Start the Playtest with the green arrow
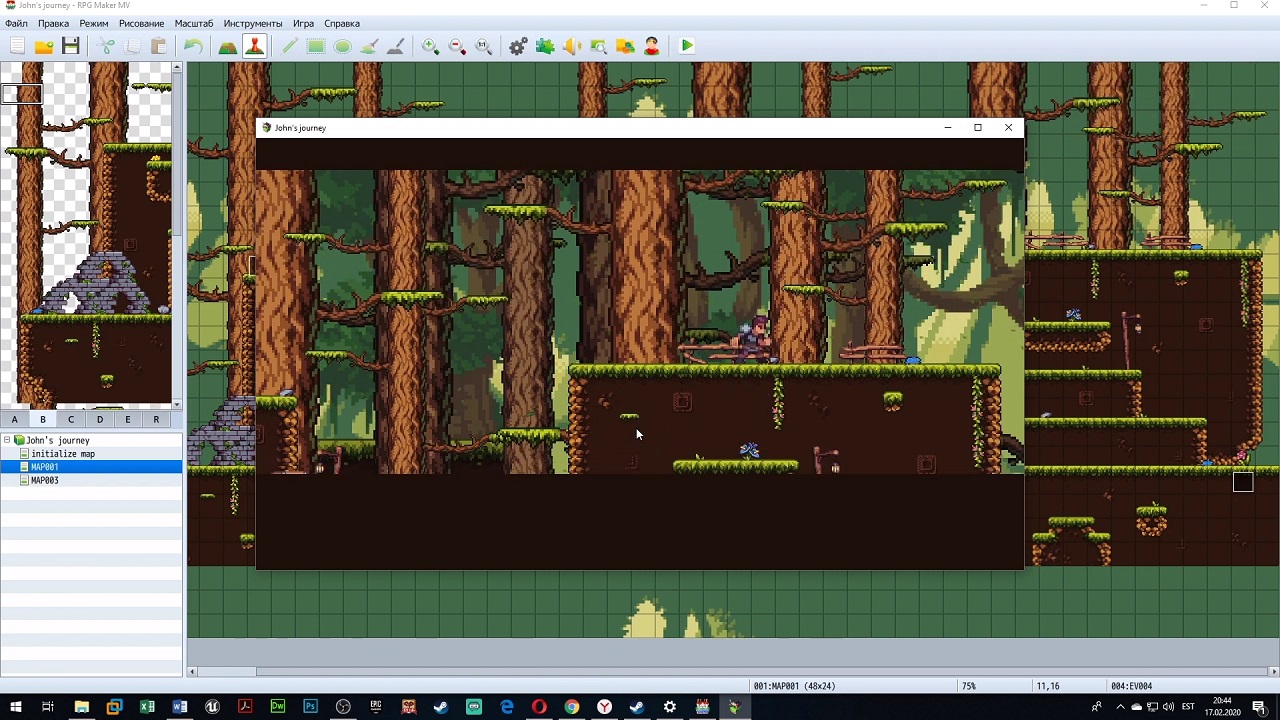1280x720 pixels. coord(687,46)
